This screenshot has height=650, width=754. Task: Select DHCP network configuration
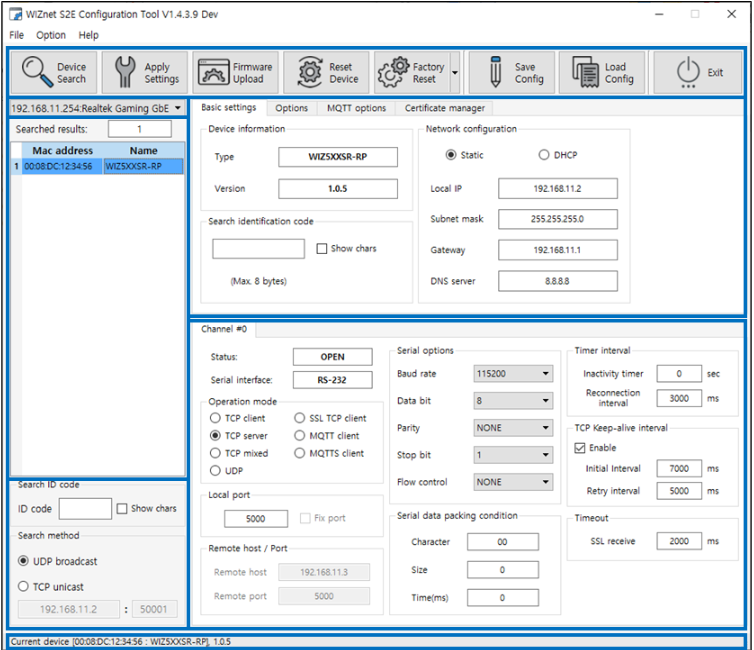pyautogui.click(x=558, y=155)
